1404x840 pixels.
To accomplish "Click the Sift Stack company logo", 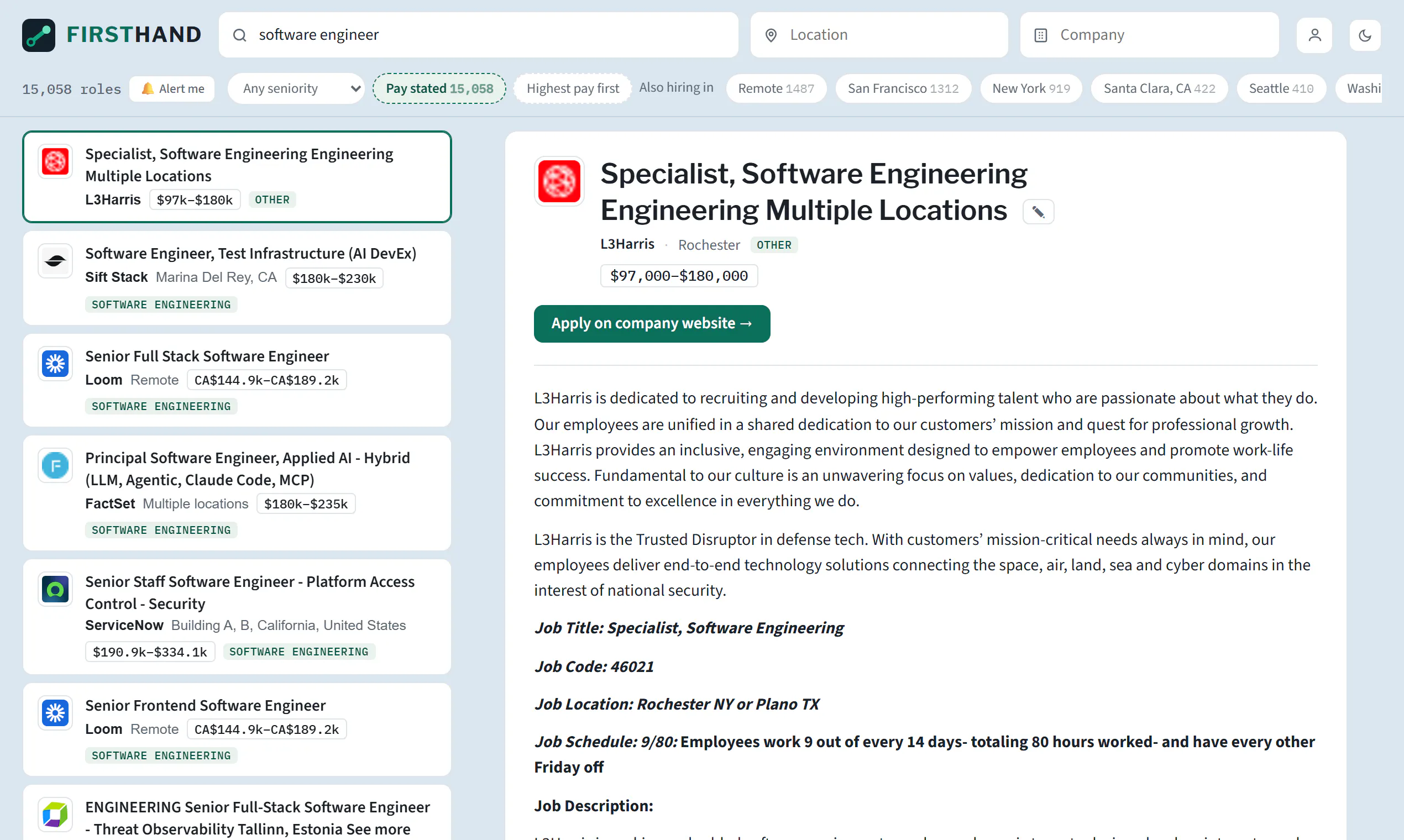I will point(55,261).
